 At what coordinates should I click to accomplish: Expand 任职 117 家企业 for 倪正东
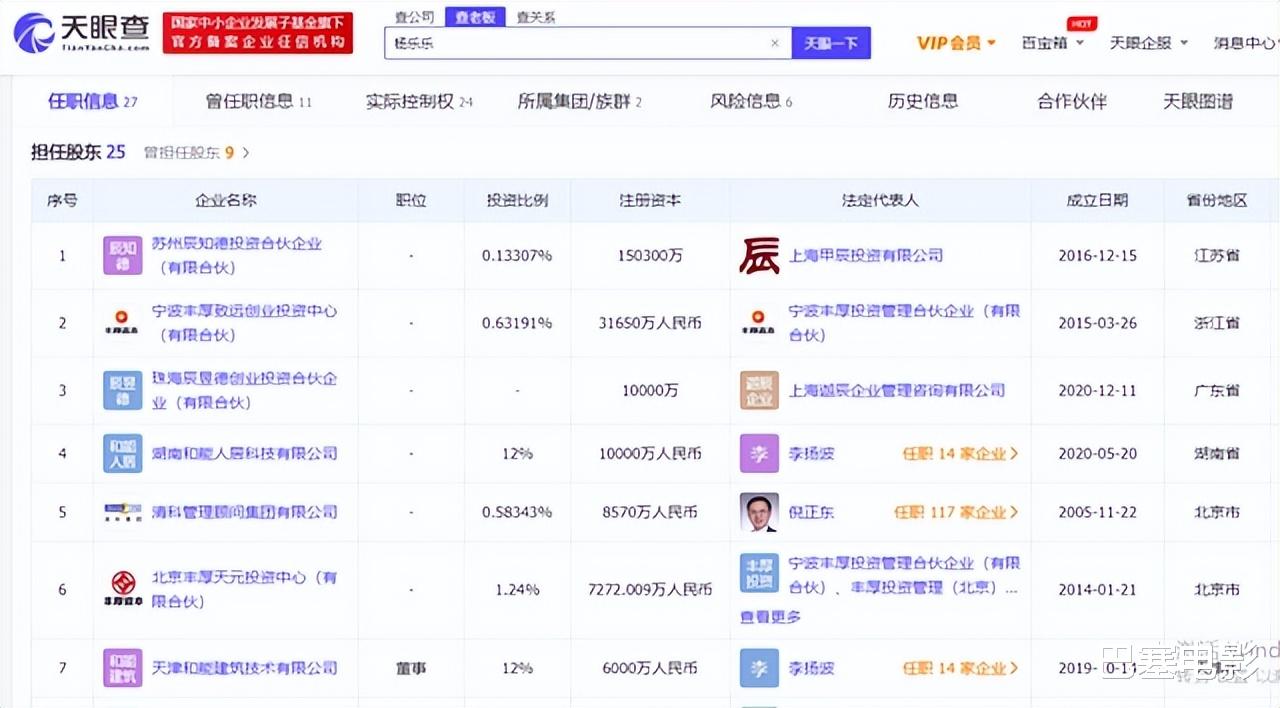point(956,512)
